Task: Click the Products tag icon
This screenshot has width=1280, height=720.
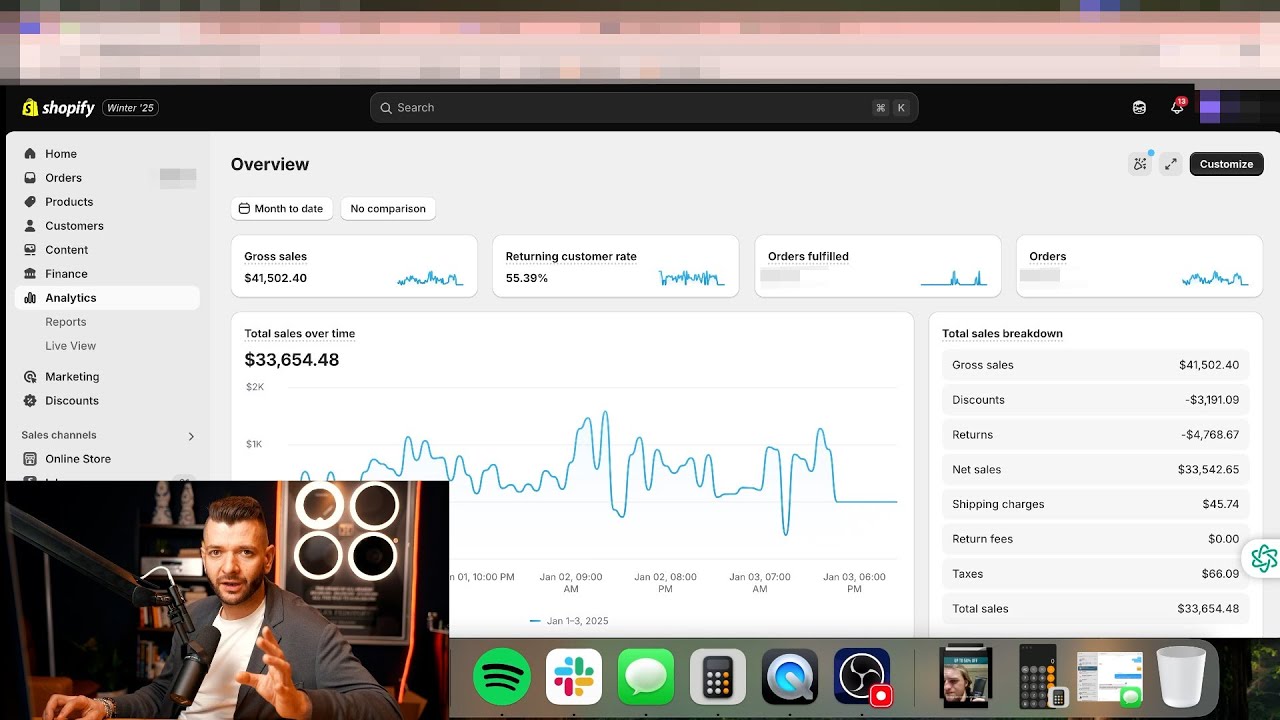Action: (x=30, y=202)
